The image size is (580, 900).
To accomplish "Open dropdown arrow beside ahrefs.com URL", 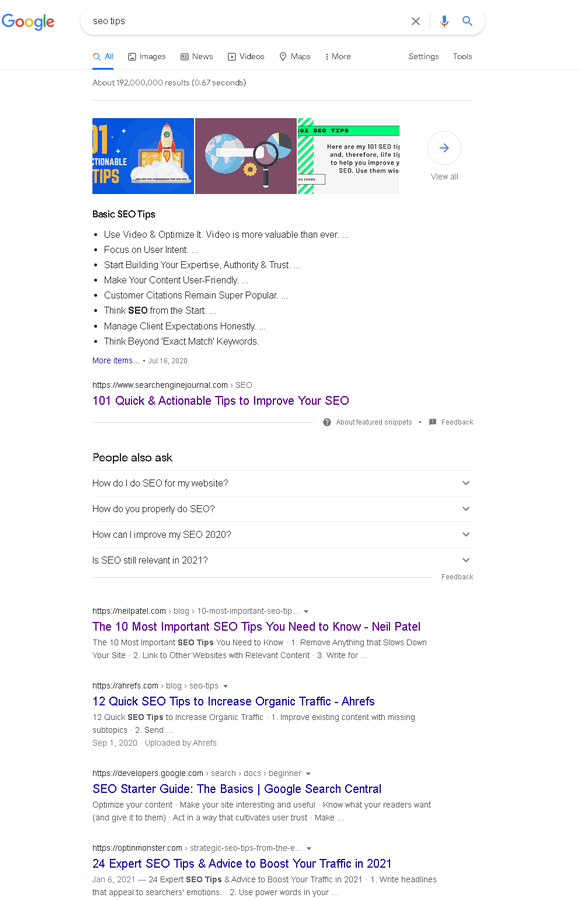I will (225, 686).
